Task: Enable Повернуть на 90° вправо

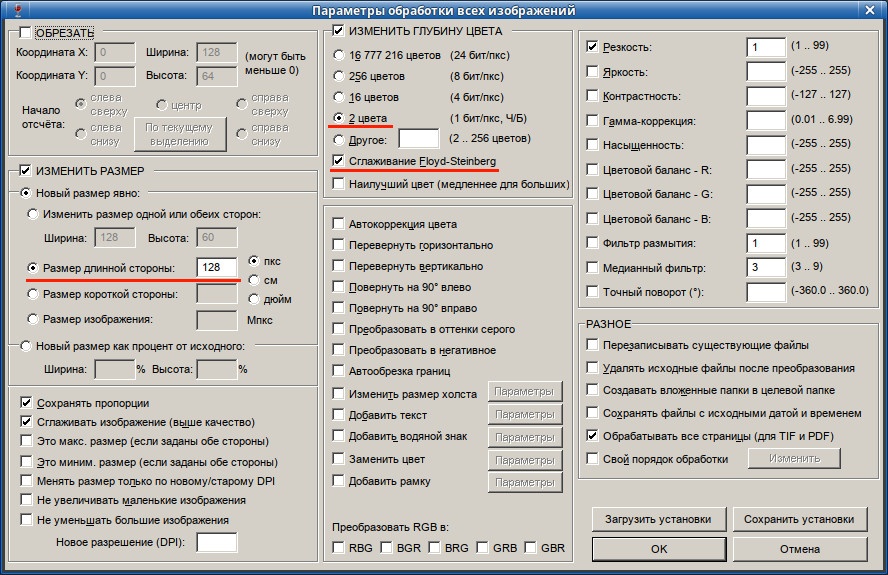Action: pos(338,308)
